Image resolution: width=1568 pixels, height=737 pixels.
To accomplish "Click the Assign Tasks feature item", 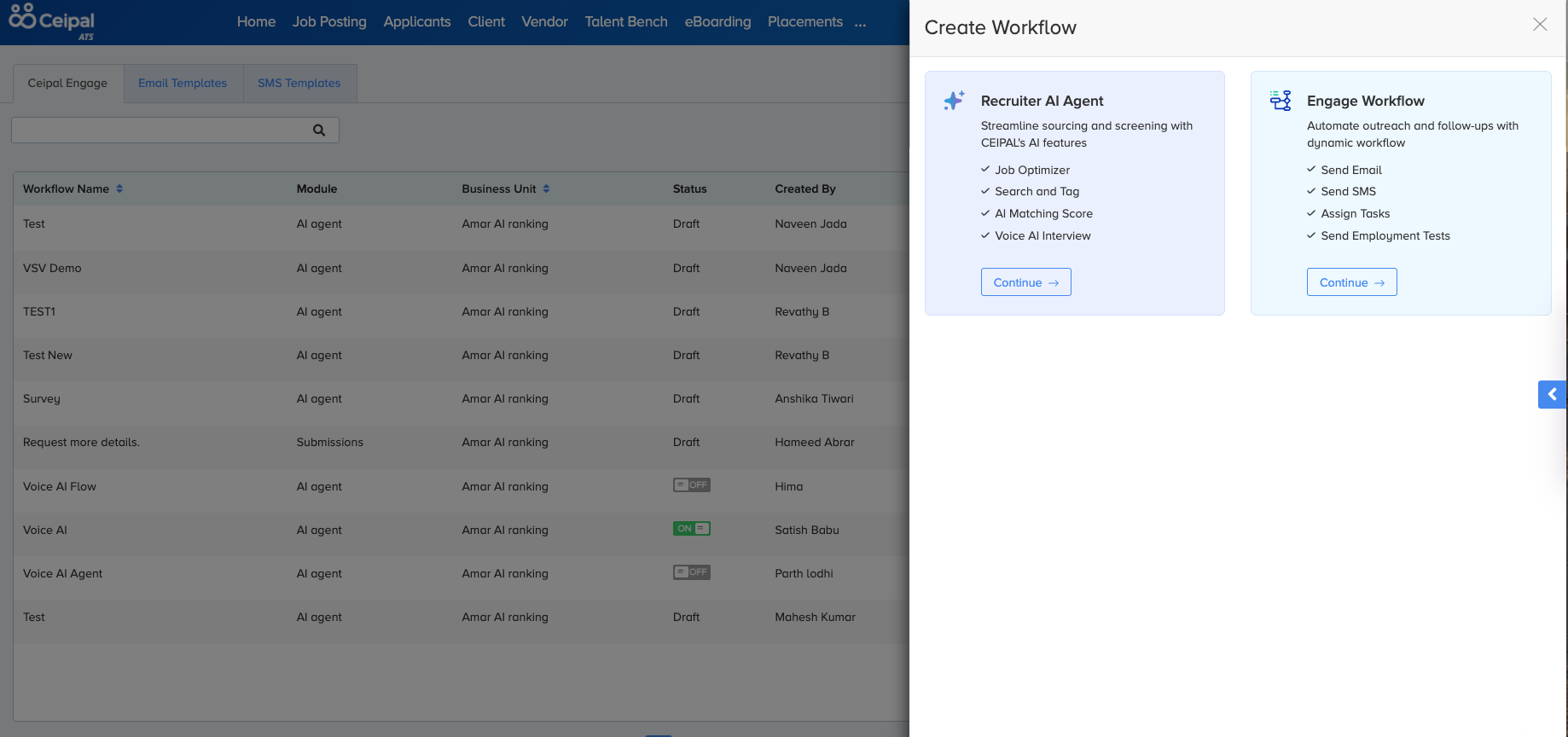I will tap(1355, 213).
